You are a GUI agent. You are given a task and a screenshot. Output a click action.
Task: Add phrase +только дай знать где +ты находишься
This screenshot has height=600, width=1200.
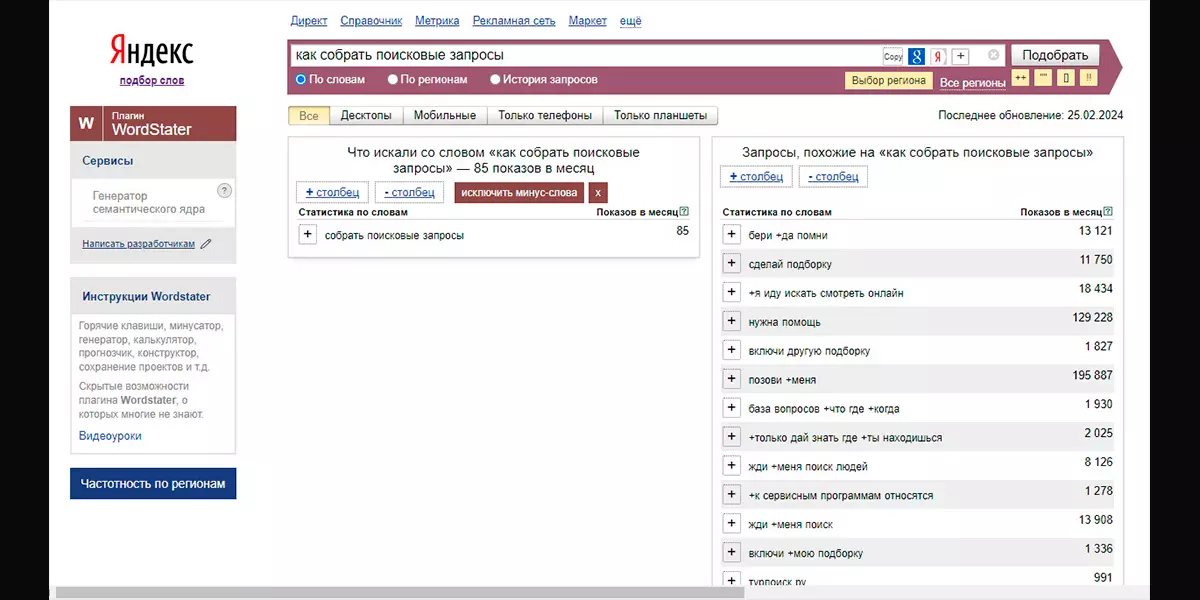[x=732, y=437]
